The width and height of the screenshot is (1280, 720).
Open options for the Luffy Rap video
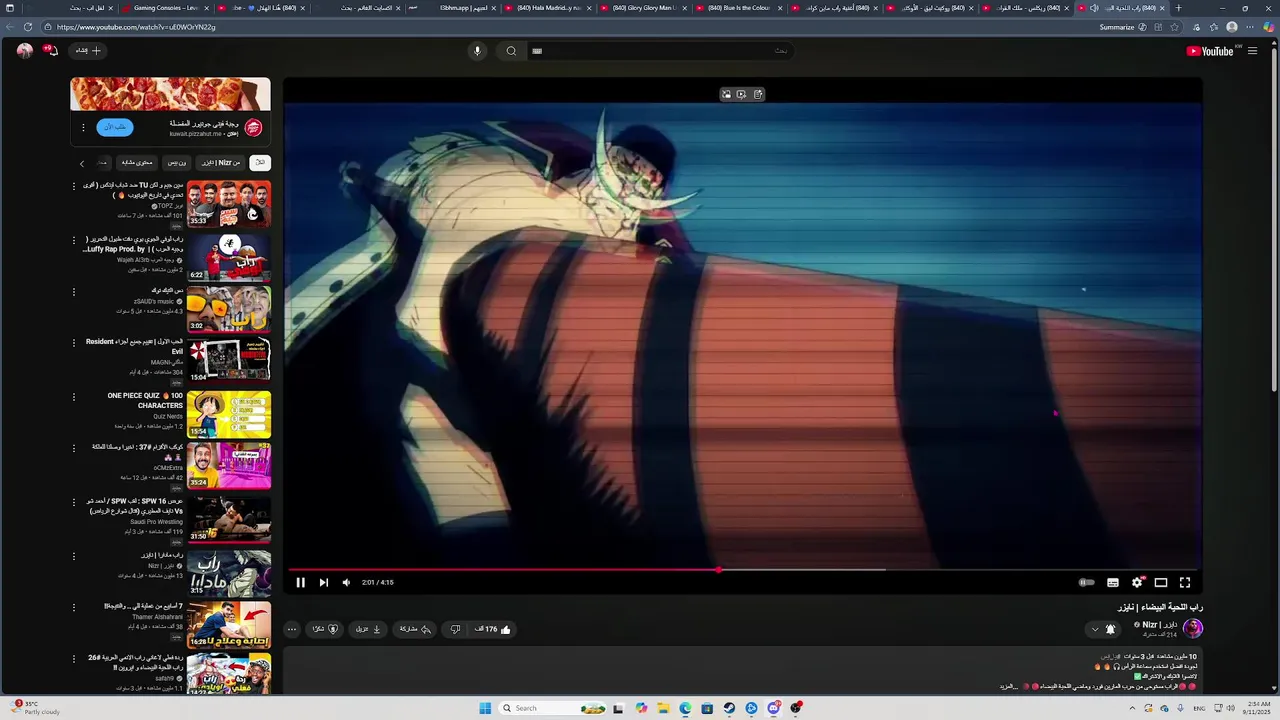coord(73,240)
